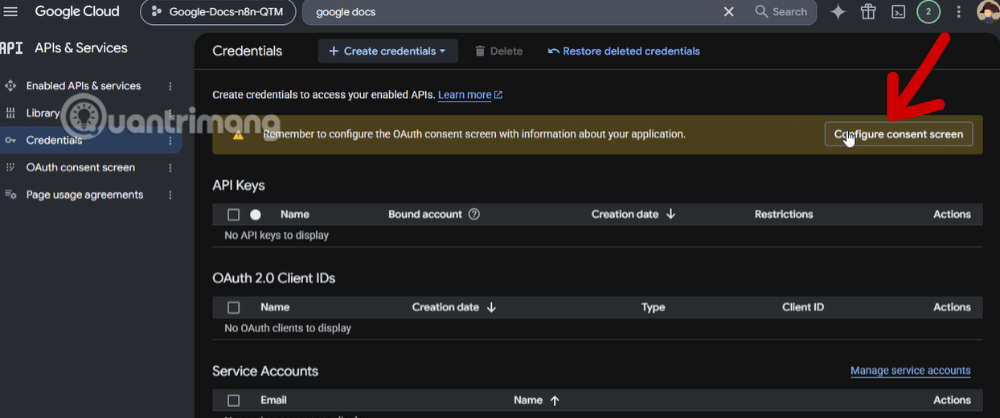Click Restore deleted credentials
Viewport: 1000px width, 418px height.
[x=624, y=51]
